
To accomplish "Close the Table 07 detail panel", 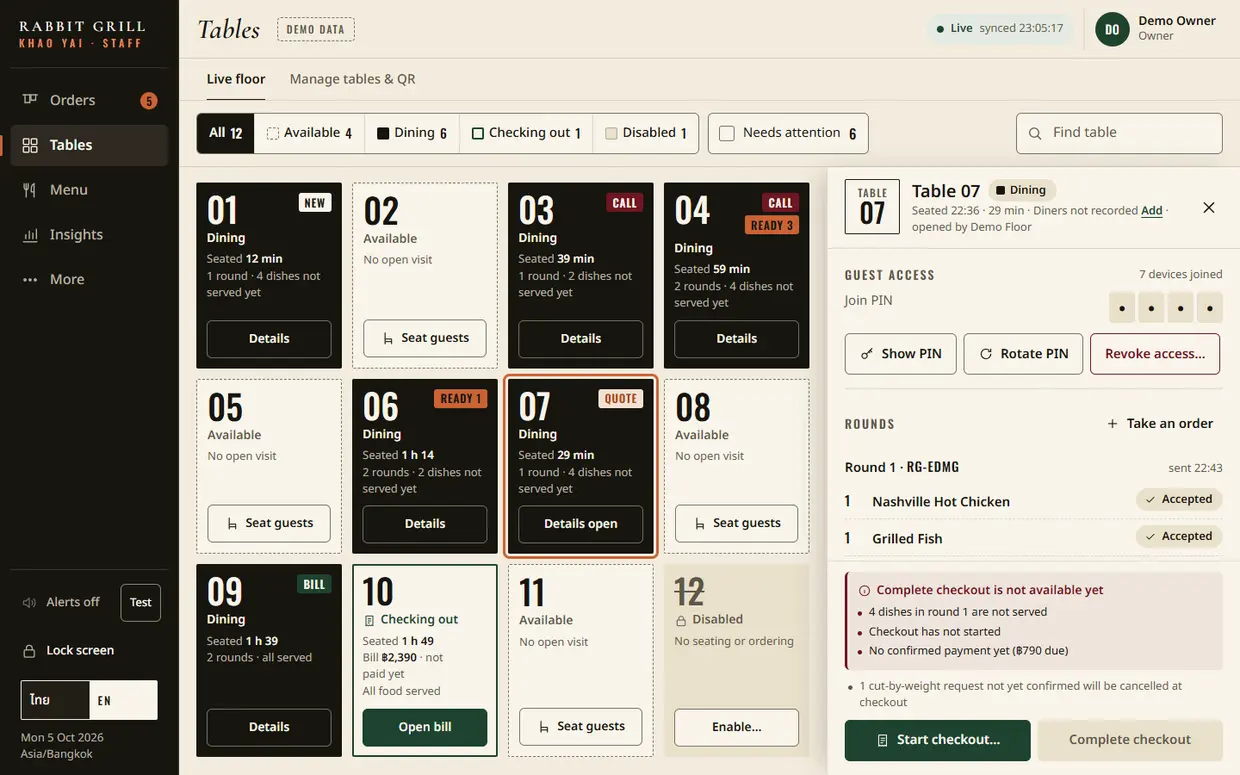I will coord(1209,207).
